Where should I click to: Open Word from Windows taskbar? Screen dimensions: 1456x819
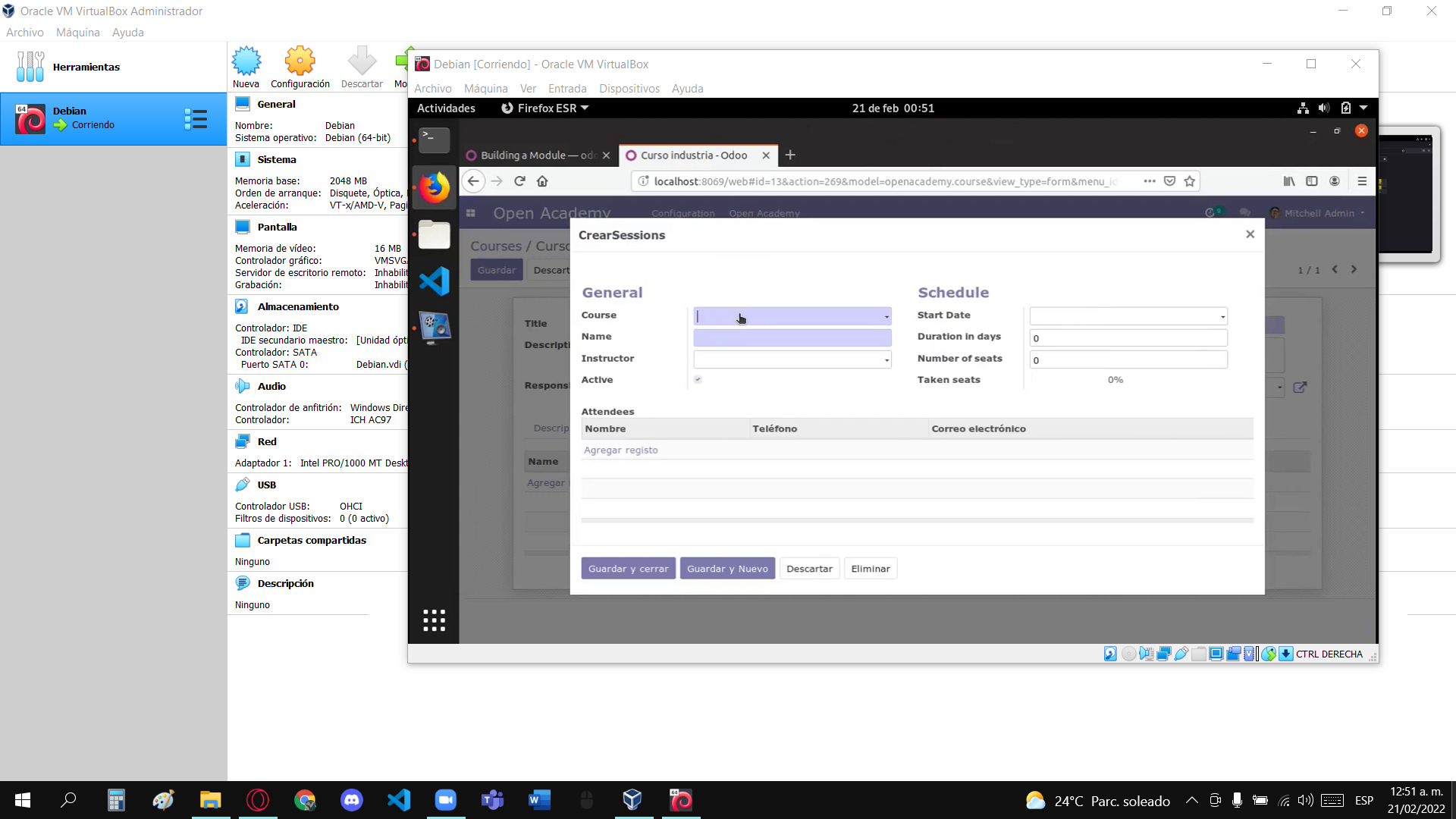(x=539, y=800)
